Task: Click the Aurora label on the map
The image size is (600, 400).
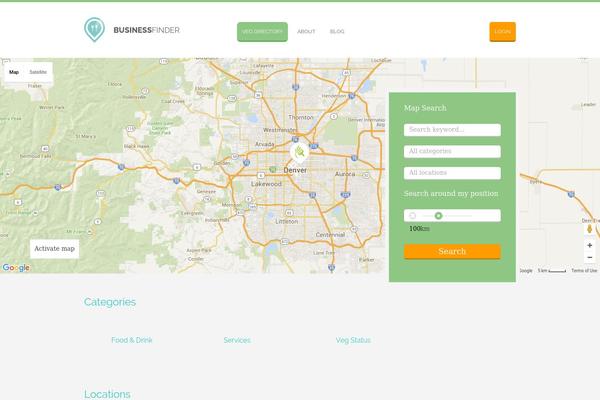Action: pos(345,174)
